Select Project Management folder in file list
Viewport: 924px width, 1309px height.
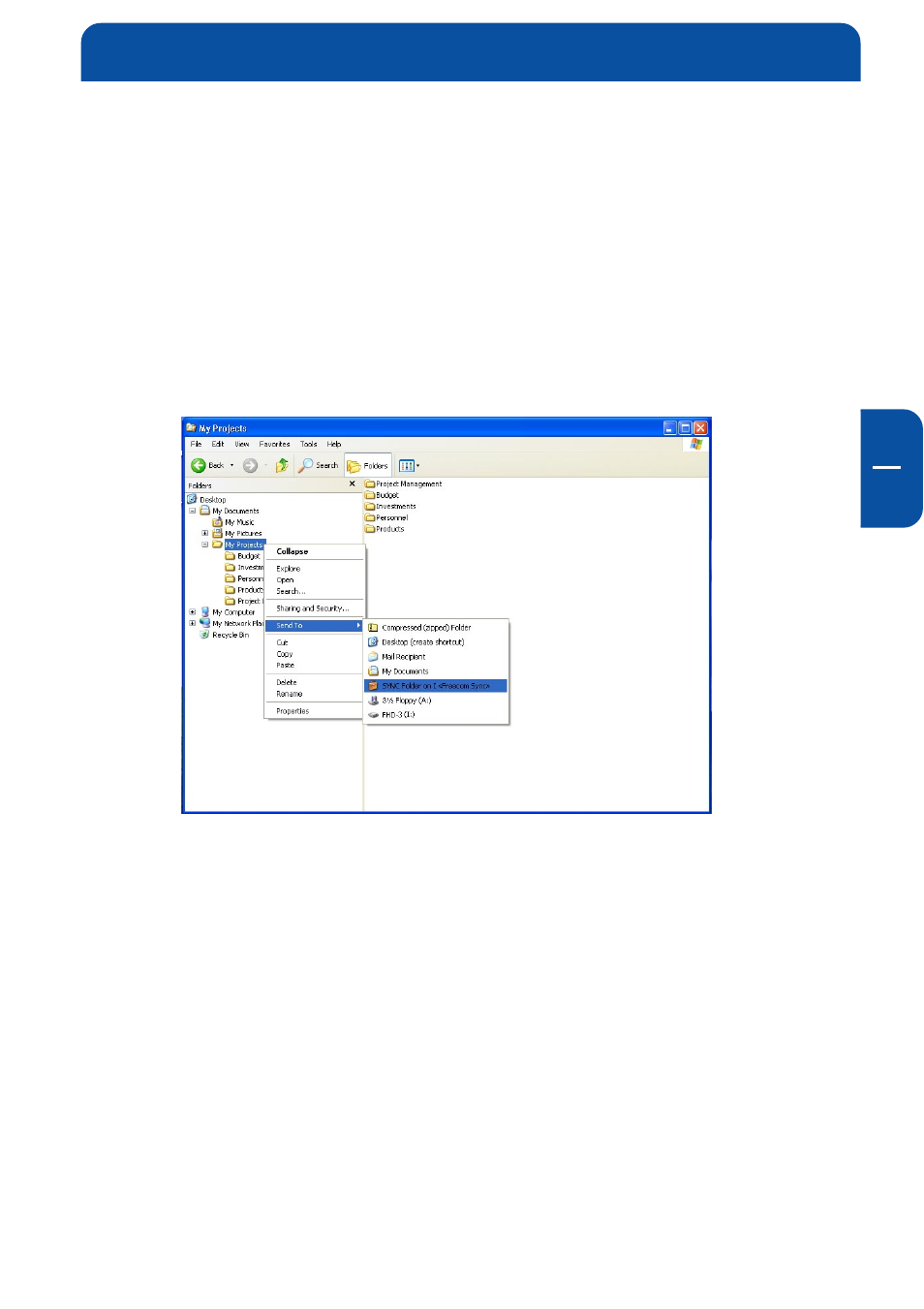(403, 483)
